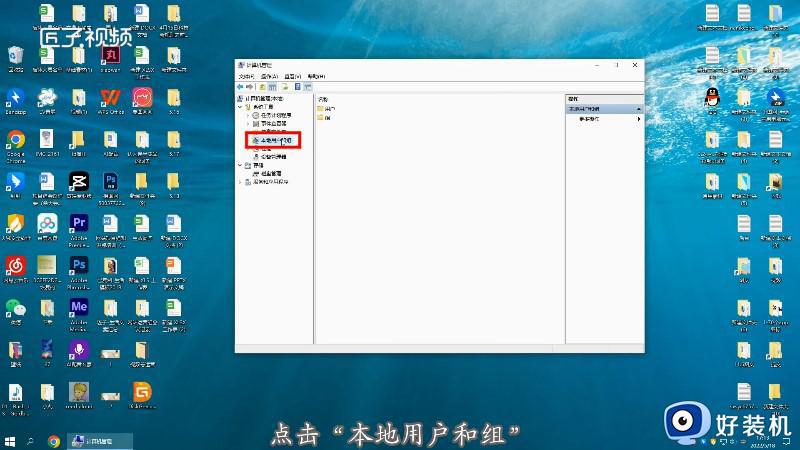Toggle the Show/Hide Console Tree toolbar icon
Viewport: 800px width, 450px height.
[x=272, y=87]
